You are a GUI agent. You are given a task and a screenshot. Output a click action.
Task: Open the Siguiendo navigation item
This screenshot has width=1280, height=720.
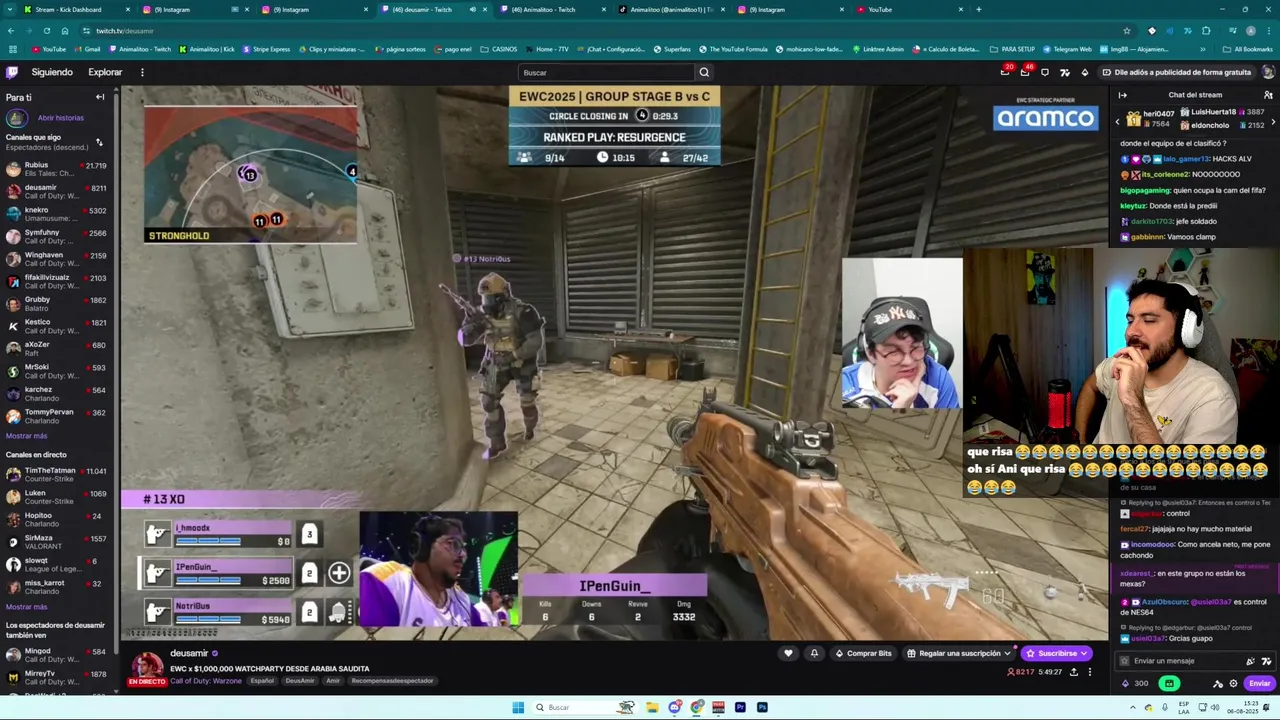point(52,72)
